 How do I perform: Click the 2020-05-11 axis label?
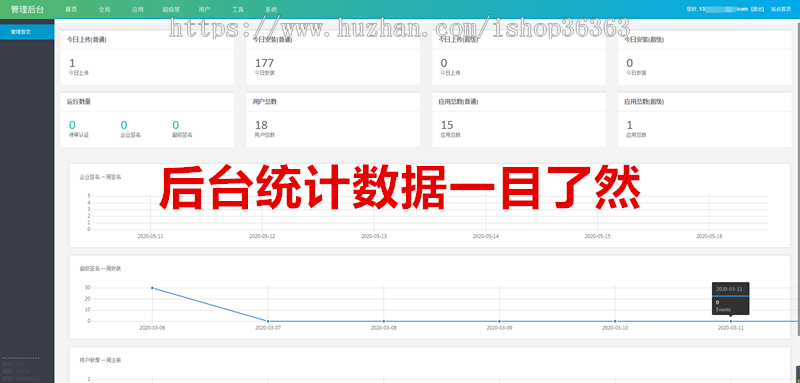(x=150, y=237)
